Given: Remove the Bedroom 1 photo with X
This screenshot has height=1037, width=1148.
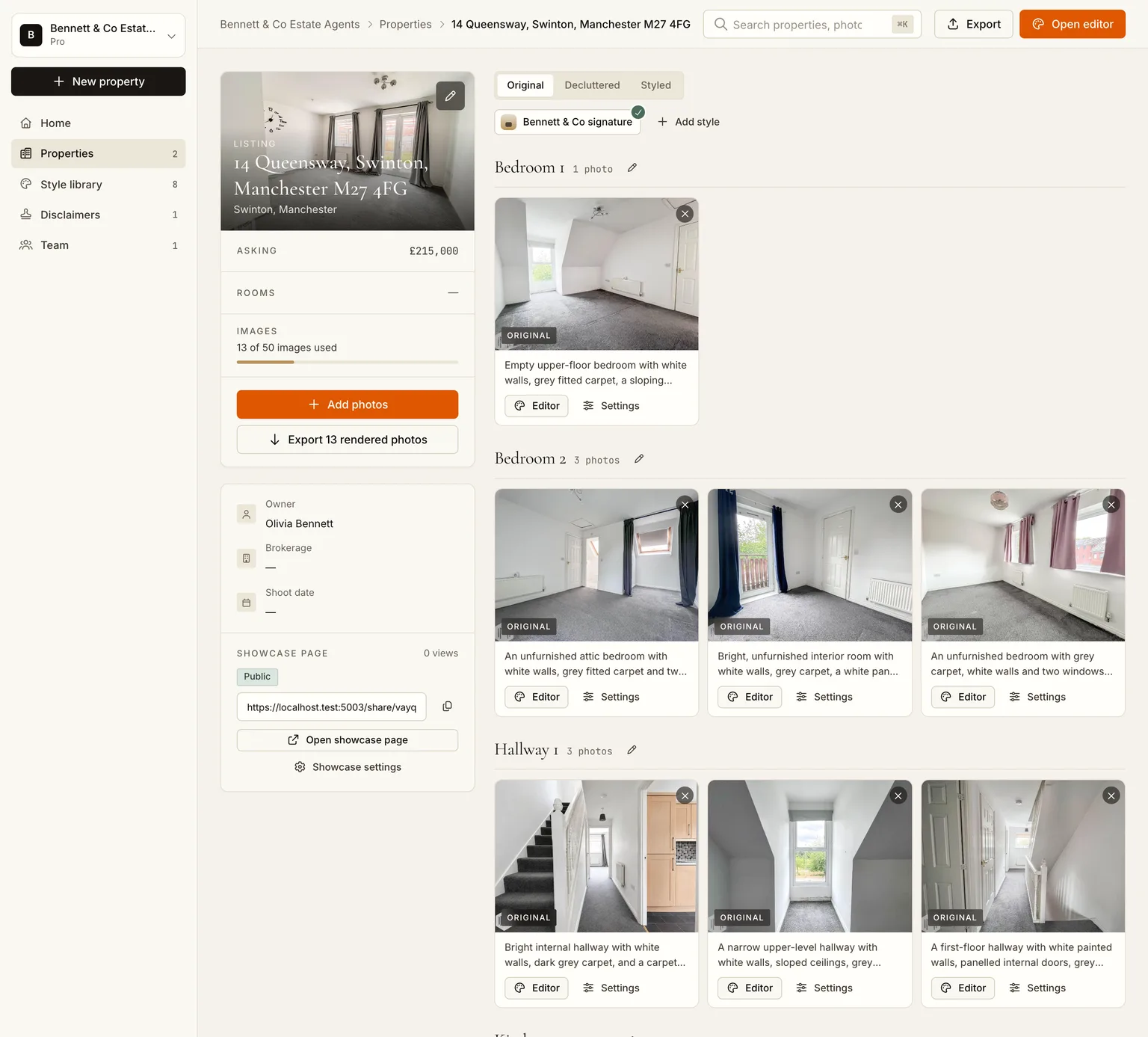Looking at the screenshot, I should coord(685,214).
